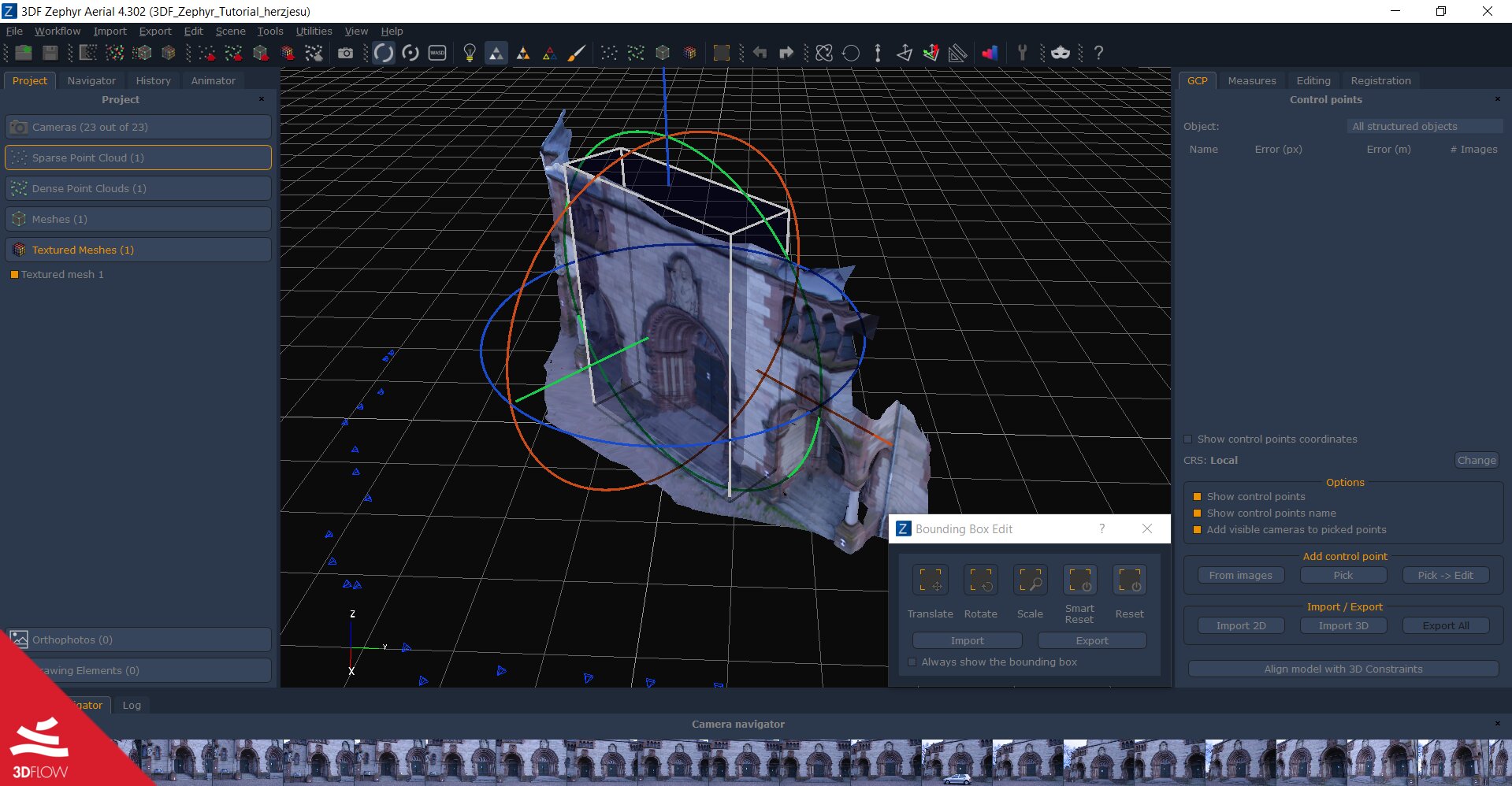Image resolution: width=1512 pixels, height=786 pixels.
Task: Expand the Dense Point Clouds section
Action: (138, 188)
